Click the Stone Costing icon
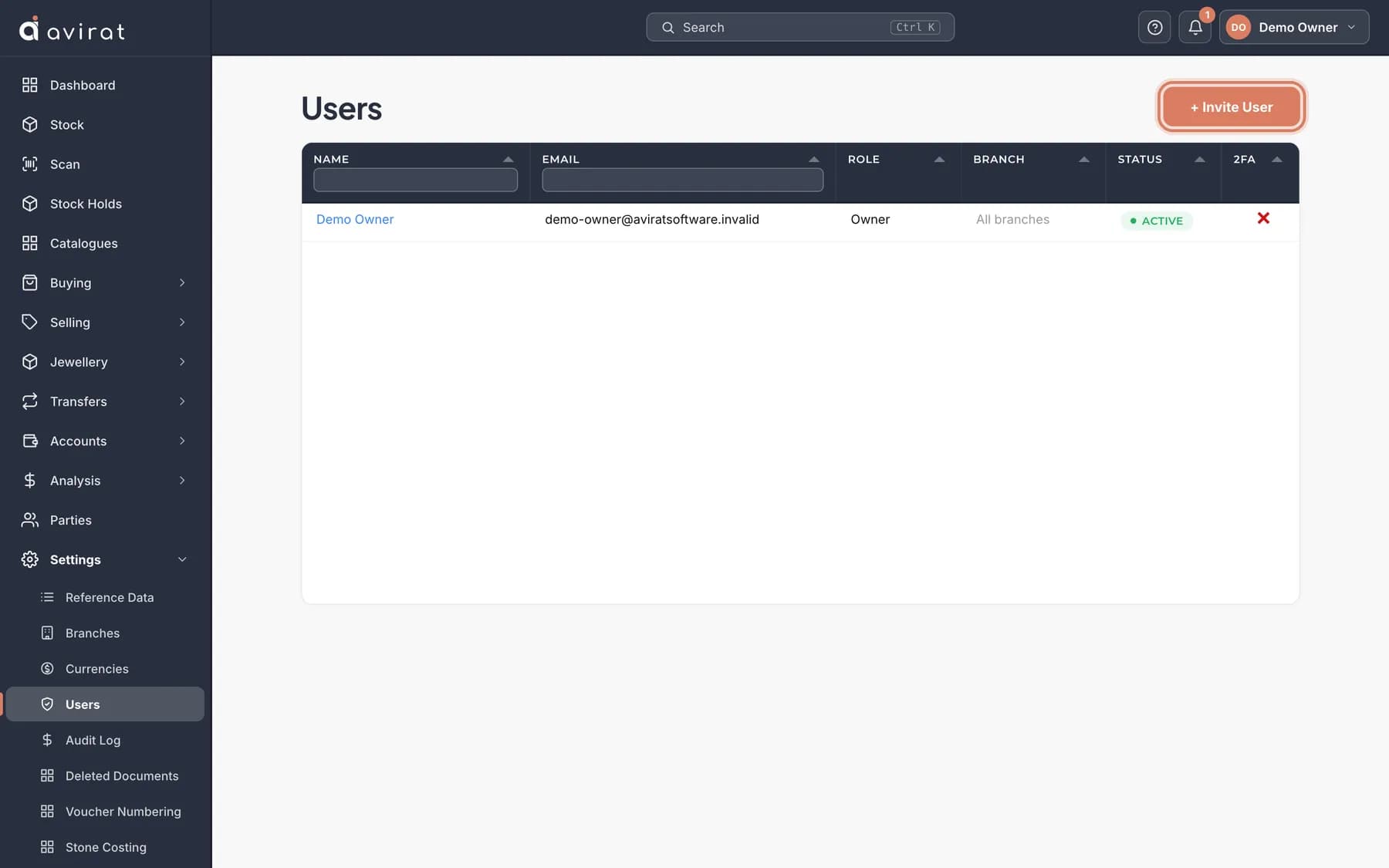Screen dimensions: 1389x868 pyautogui.click(x=47, y=846)
